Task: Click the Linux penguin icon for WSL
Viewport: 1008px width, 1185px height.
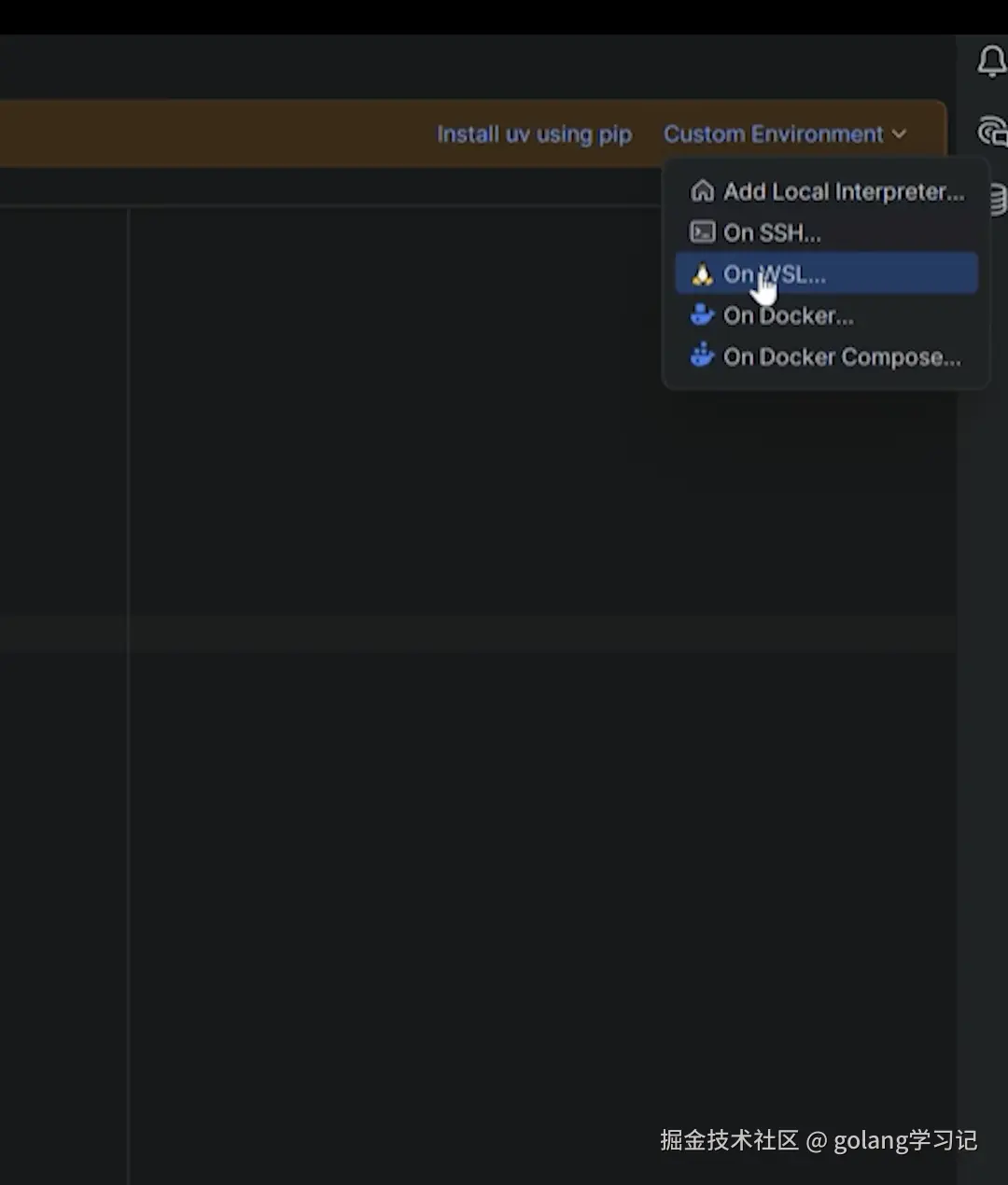Action: [x=702, y=274]
